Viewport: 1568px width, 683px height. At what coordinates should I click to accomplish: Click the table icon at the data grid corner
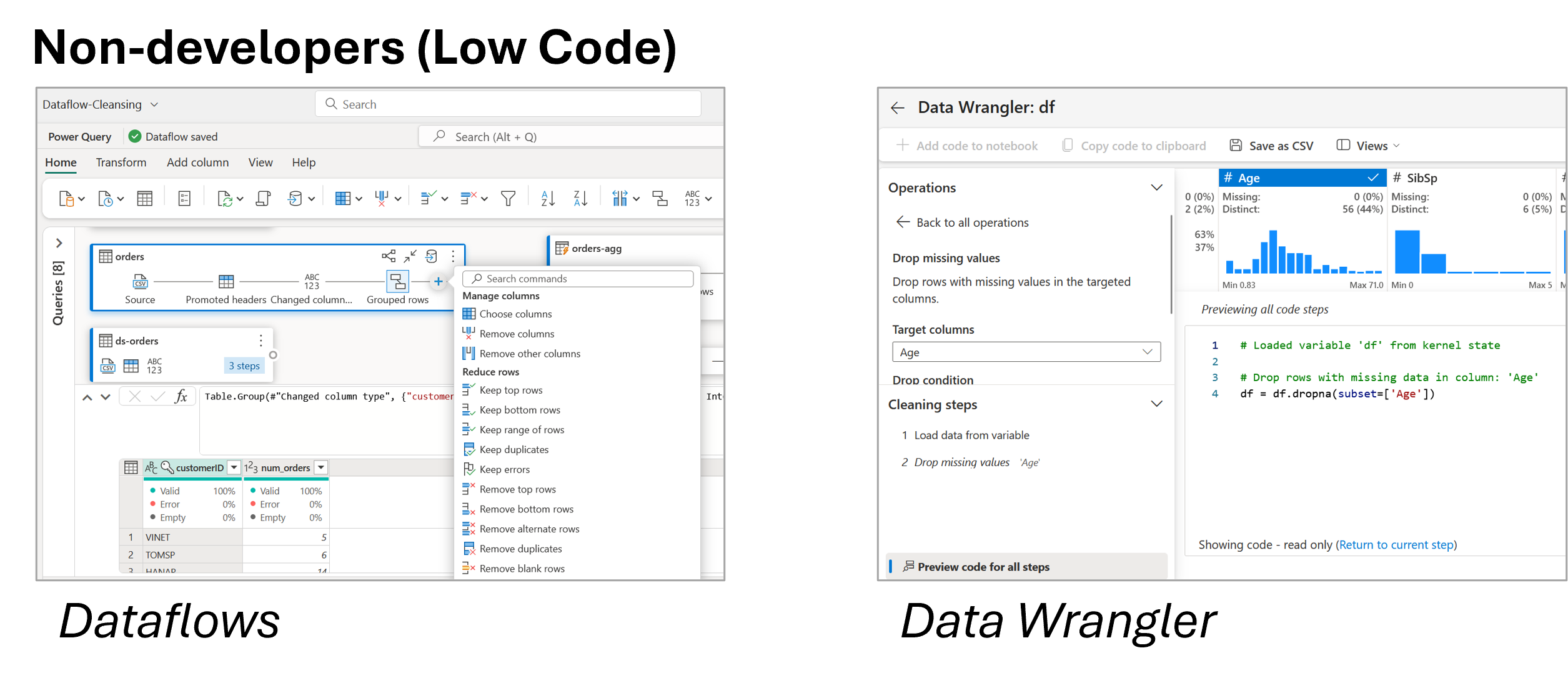tap(131, 467)
